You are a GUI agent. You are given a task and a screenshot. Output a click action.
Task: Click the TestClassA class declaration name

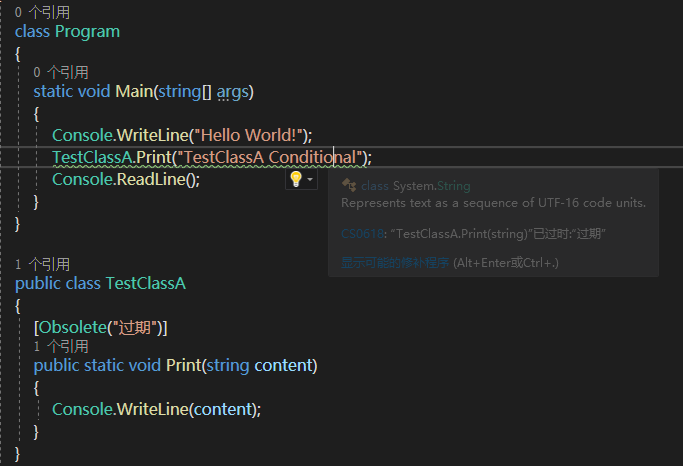tap(146, 283)
